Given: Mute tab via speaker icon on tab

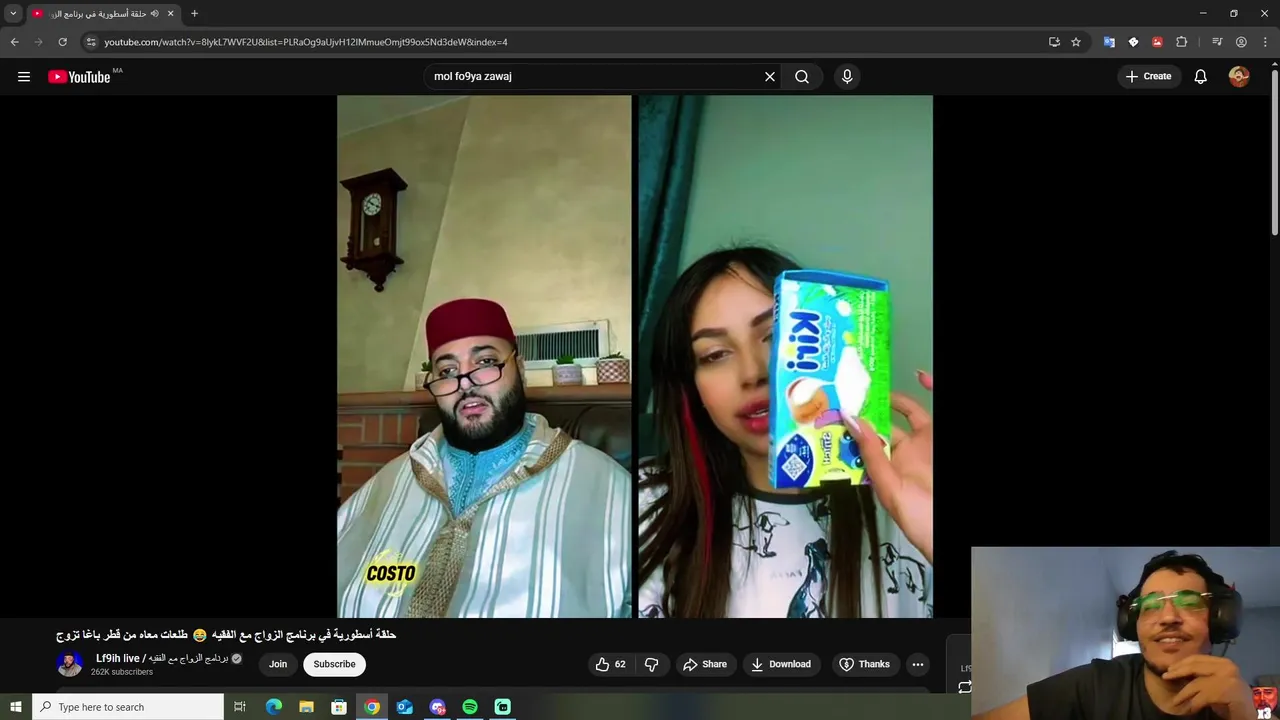Looking at the screenshot, I should (155, 14).
